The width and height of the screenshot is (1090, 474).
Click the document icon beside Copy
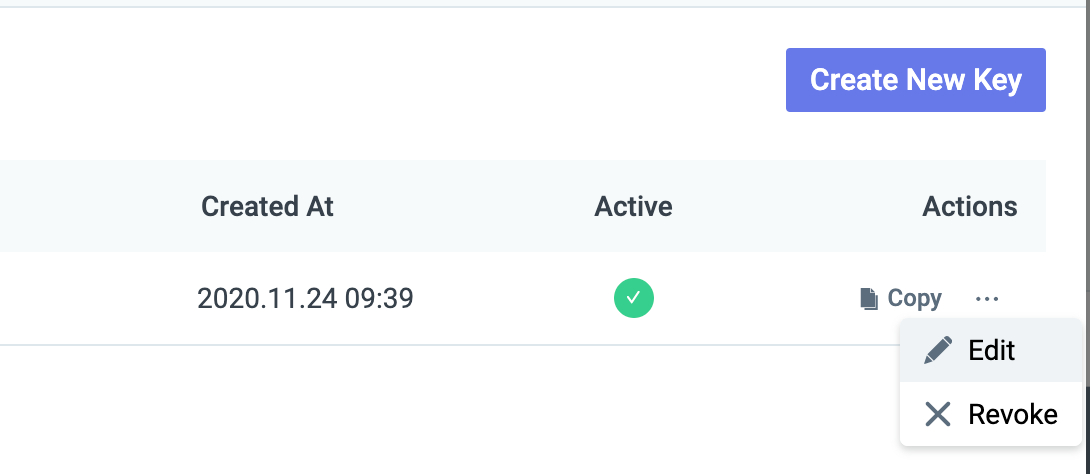(869, 298)
